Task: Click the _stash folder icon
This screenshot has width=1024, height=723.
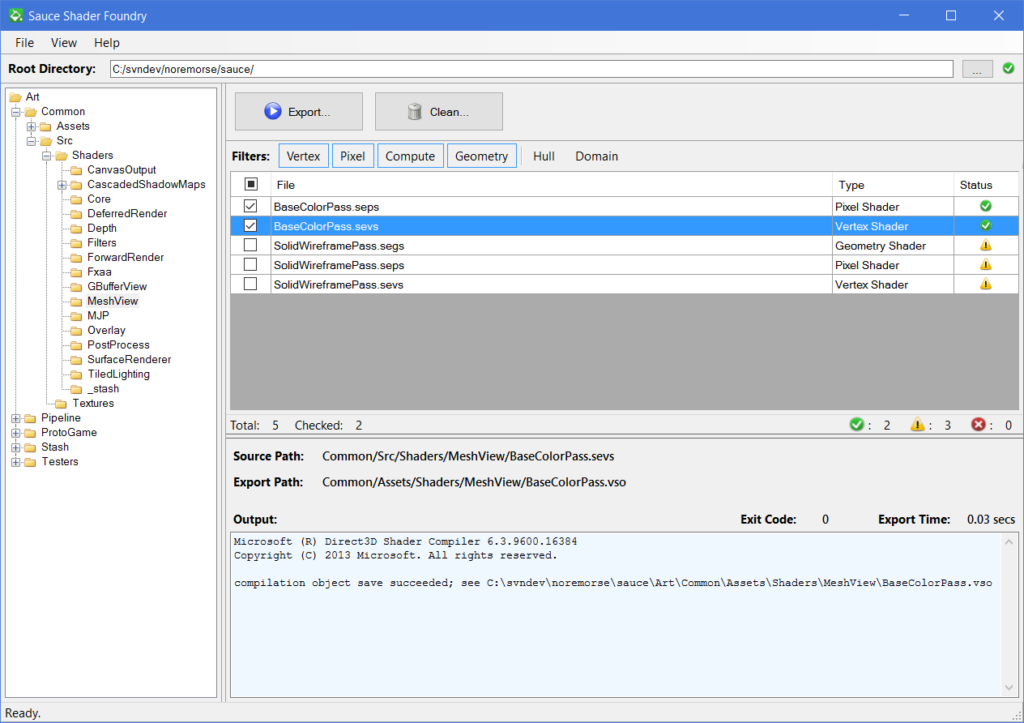Action: pos(76,389)
